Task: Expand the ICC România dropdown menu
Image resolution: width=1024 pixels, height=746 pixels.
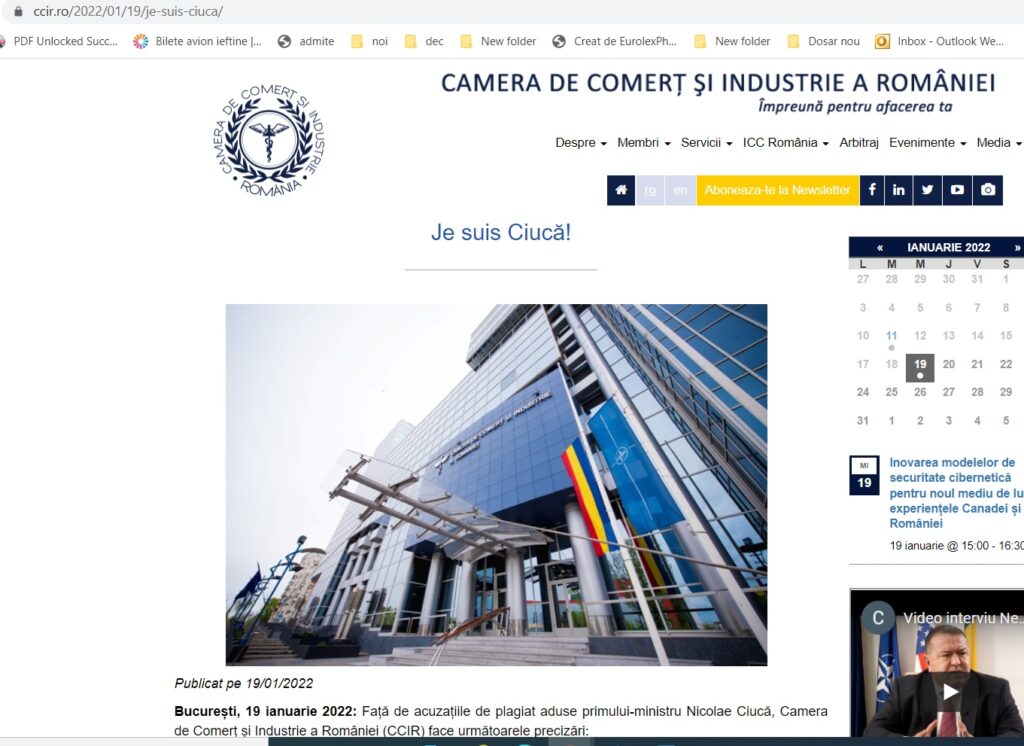Action: [785, 143]
